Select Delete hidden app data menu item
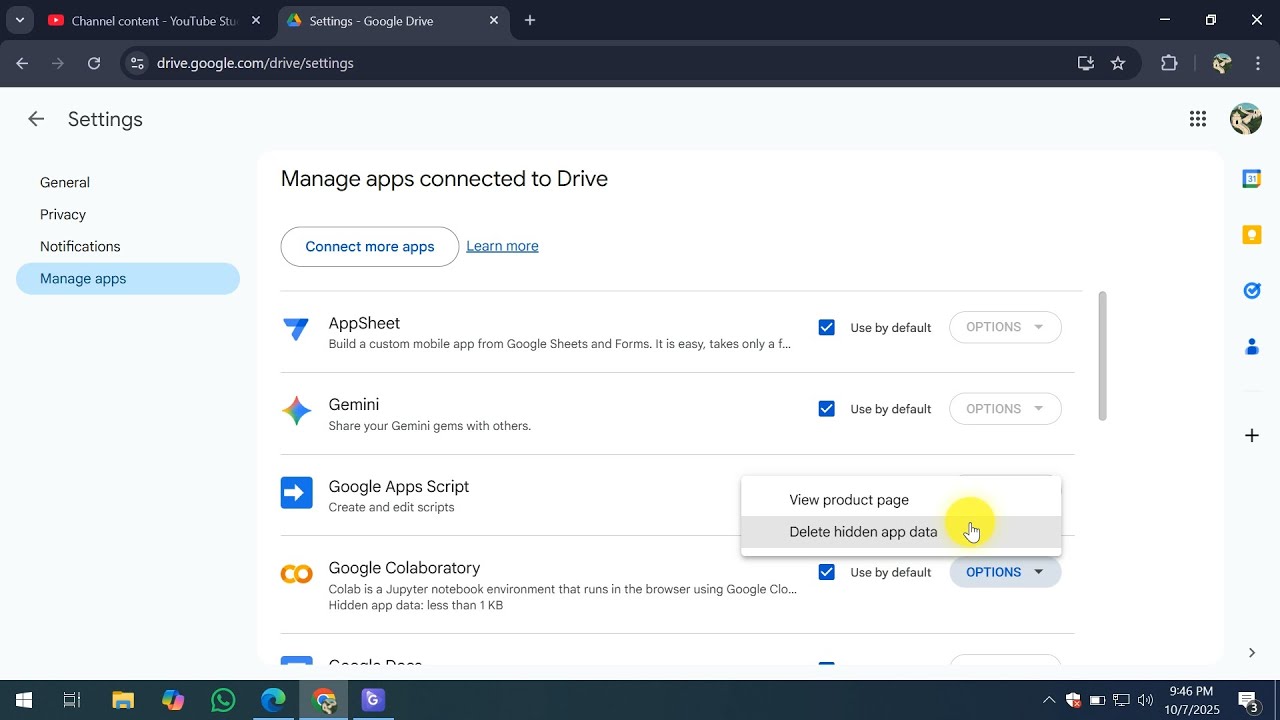This screenshot has width=1280, height=720. pyautogui.click(x=901, y=532)
